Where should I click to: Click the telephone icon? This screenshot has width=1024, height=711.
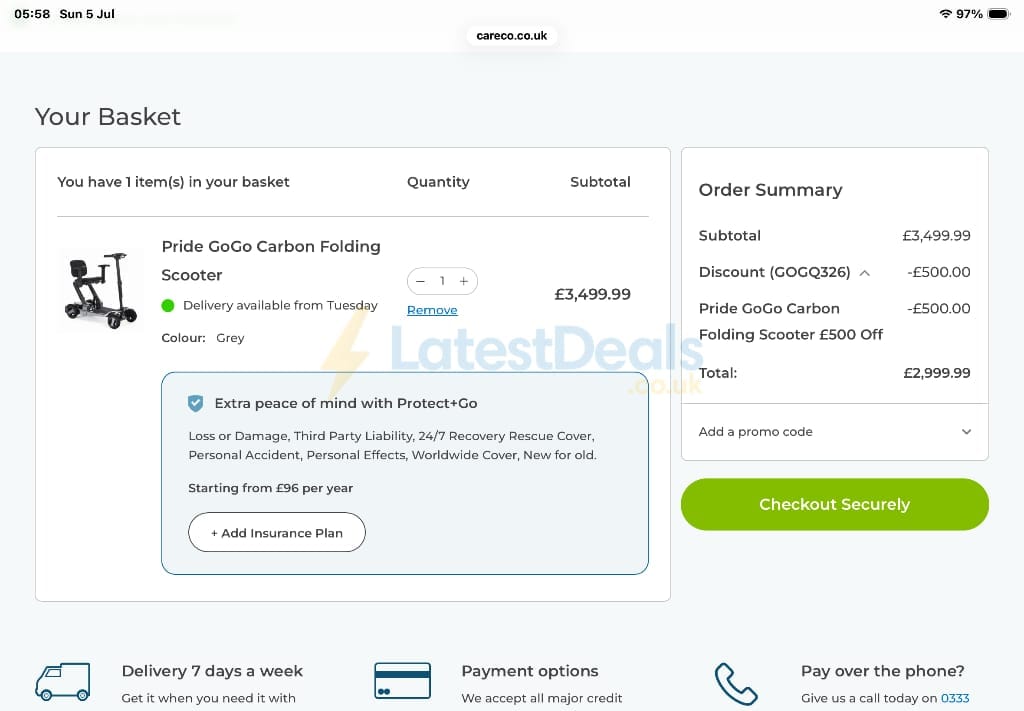coord(736,684)
